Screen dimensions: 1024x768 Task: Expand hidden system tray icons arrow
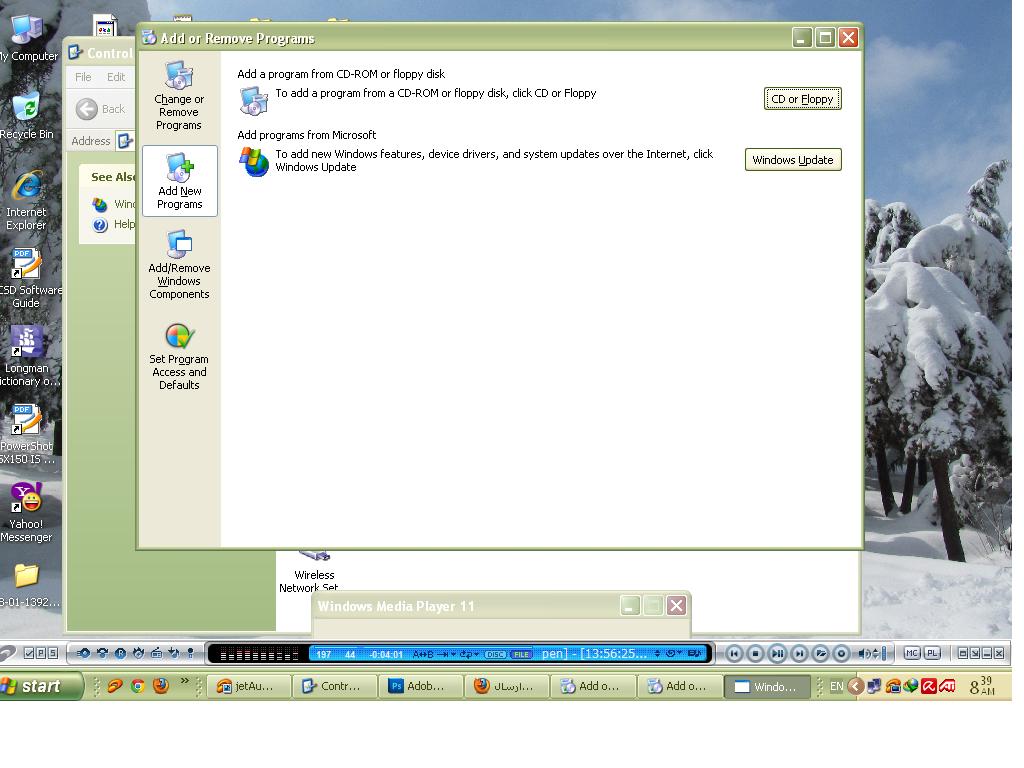pos(856,686)
